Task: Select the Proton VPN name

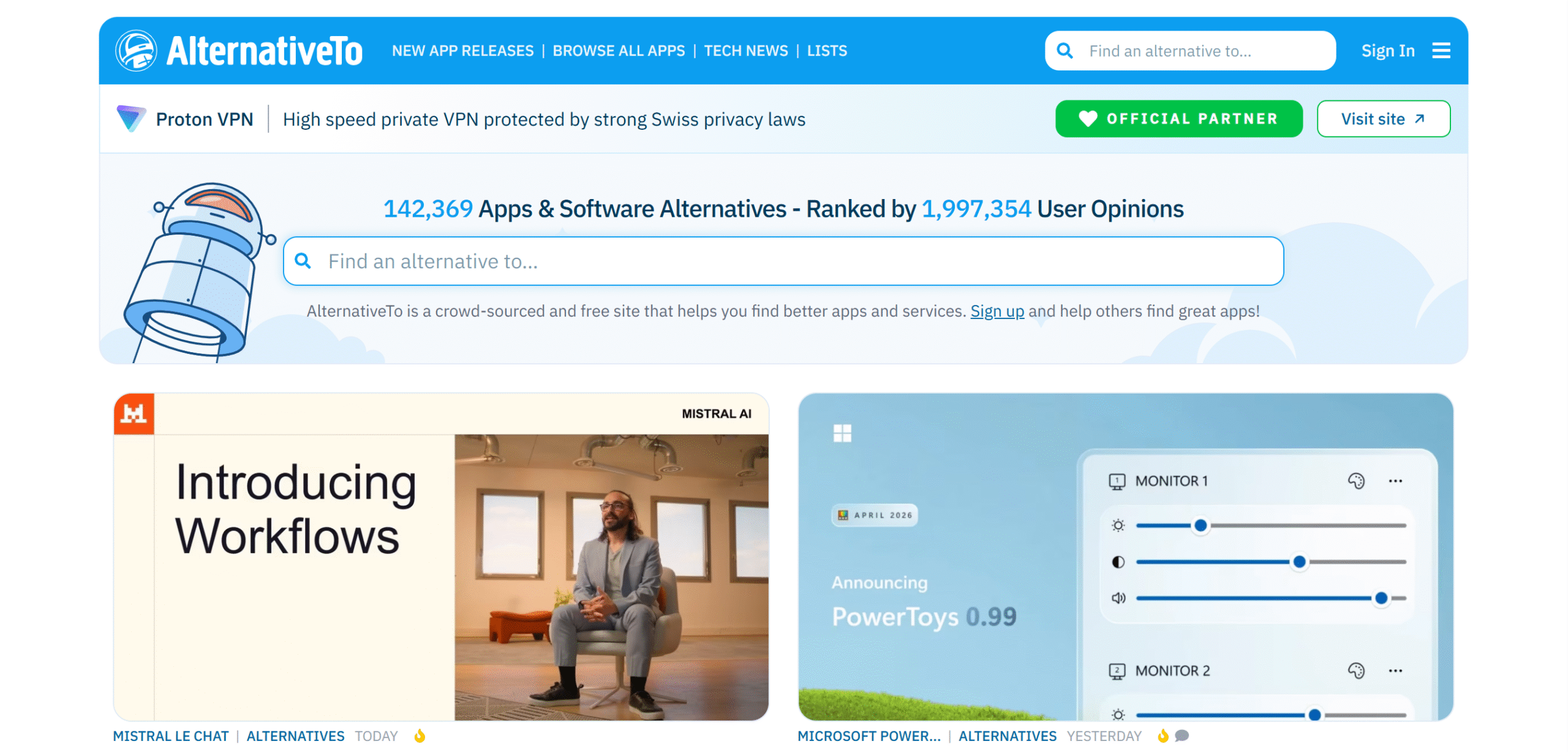Action: coord(205,119)
